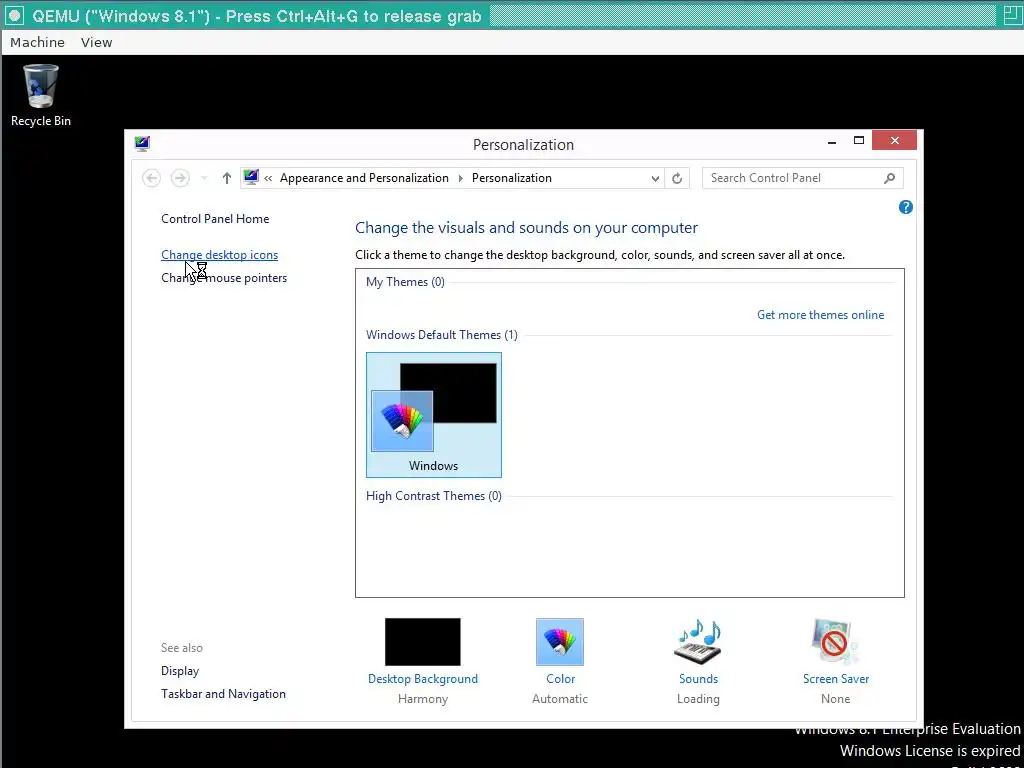Image resolution: width=1024 pixels, height=768 pixels.
Task: Open Taskbar and Navigation link
Action: click(x=223, y=694)
